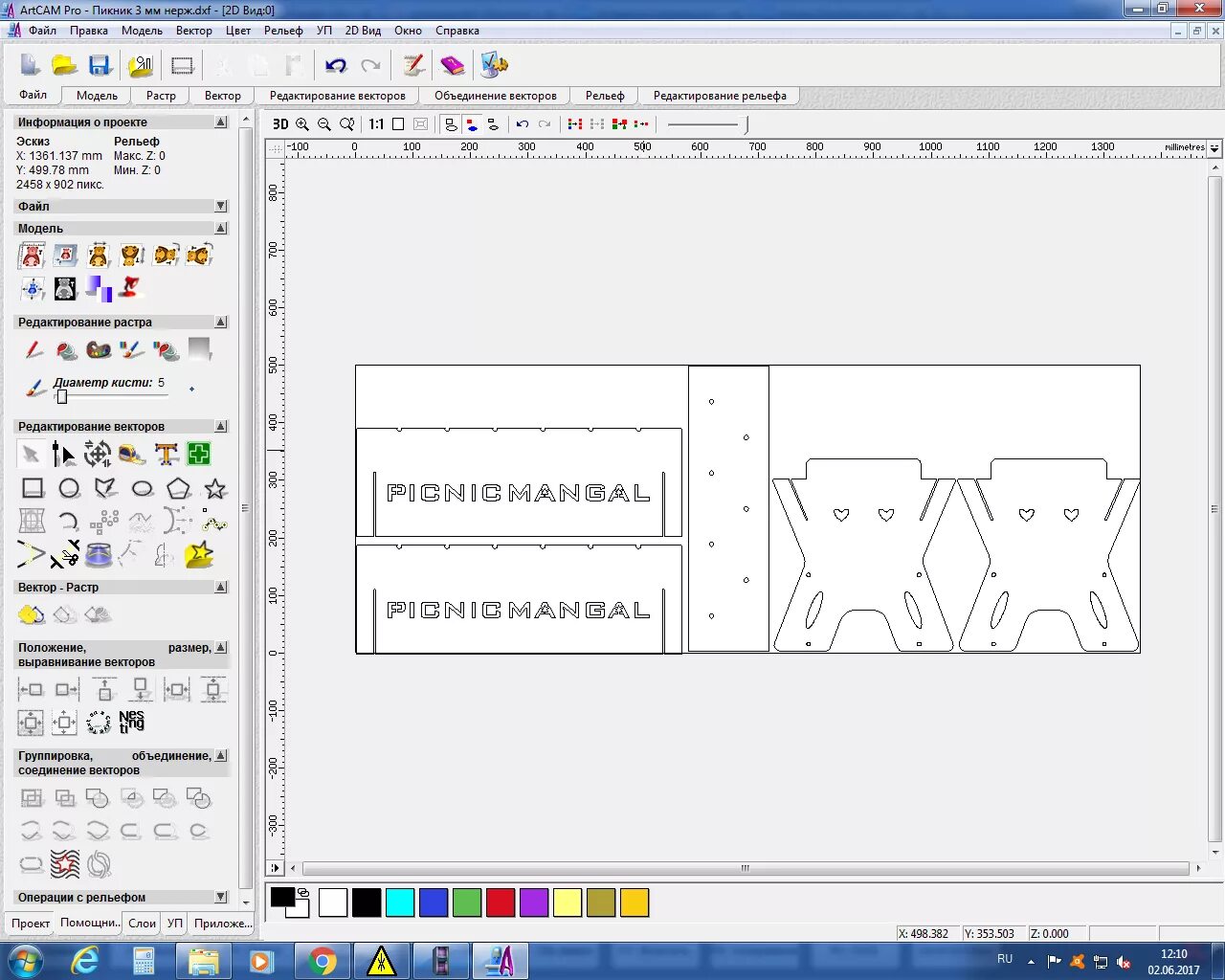Image resolution: width=1225 pixels, height=980 pixels.
Task: Open the Слои bottom tab
Action: pos(143,923)
